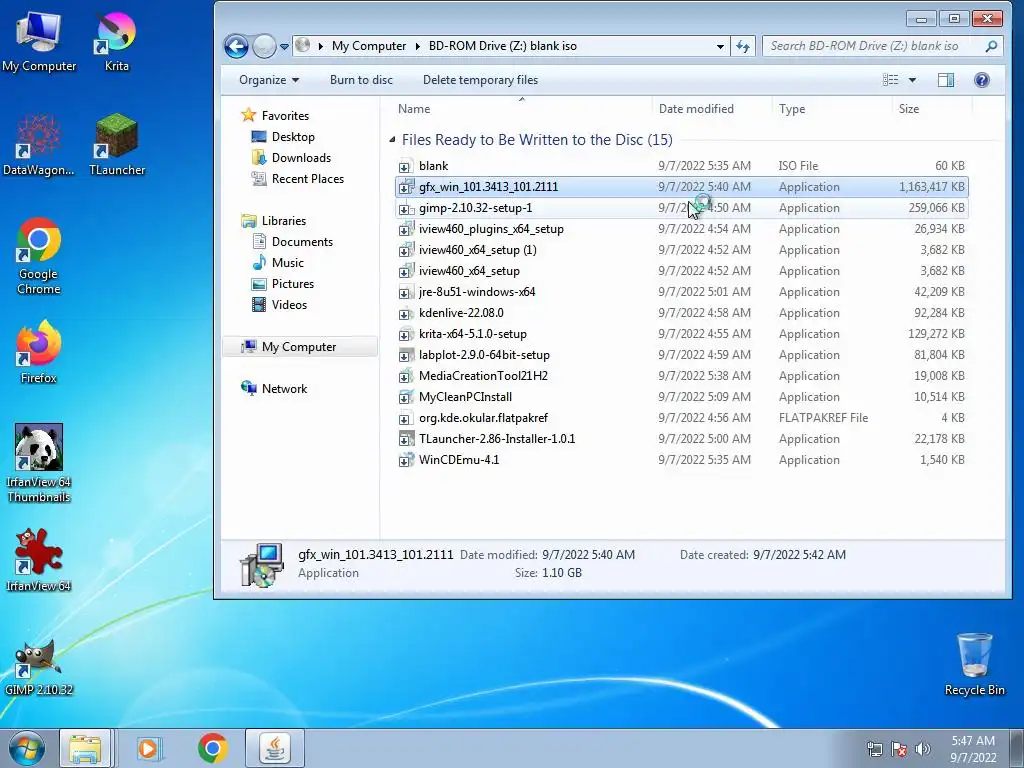
Task: Click the Change your view button
Action: pyautogui.click(x=891, y=80)
